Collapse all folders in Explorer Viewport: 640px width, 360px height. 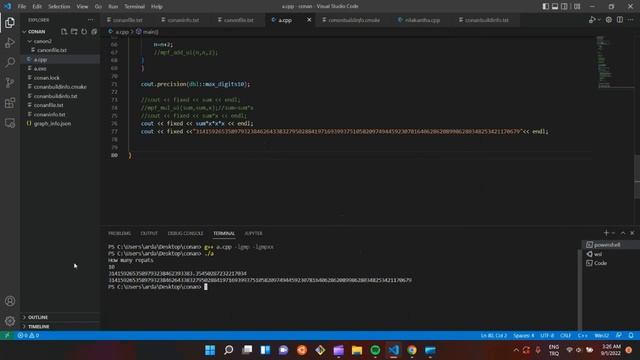(94, 31)
